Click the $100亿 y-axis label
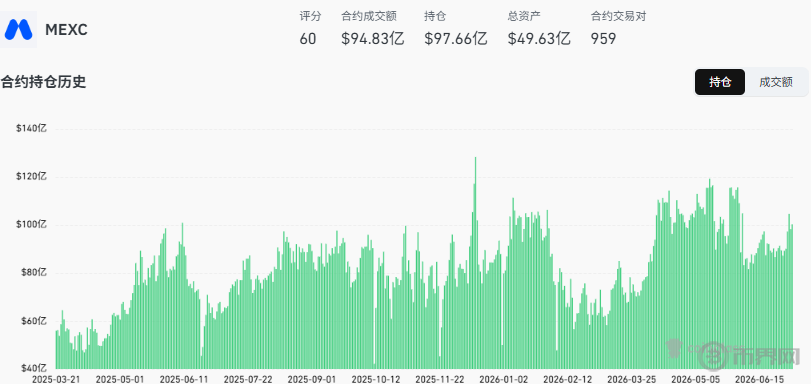Screen dimensions: 811x384 pos(32,225)
